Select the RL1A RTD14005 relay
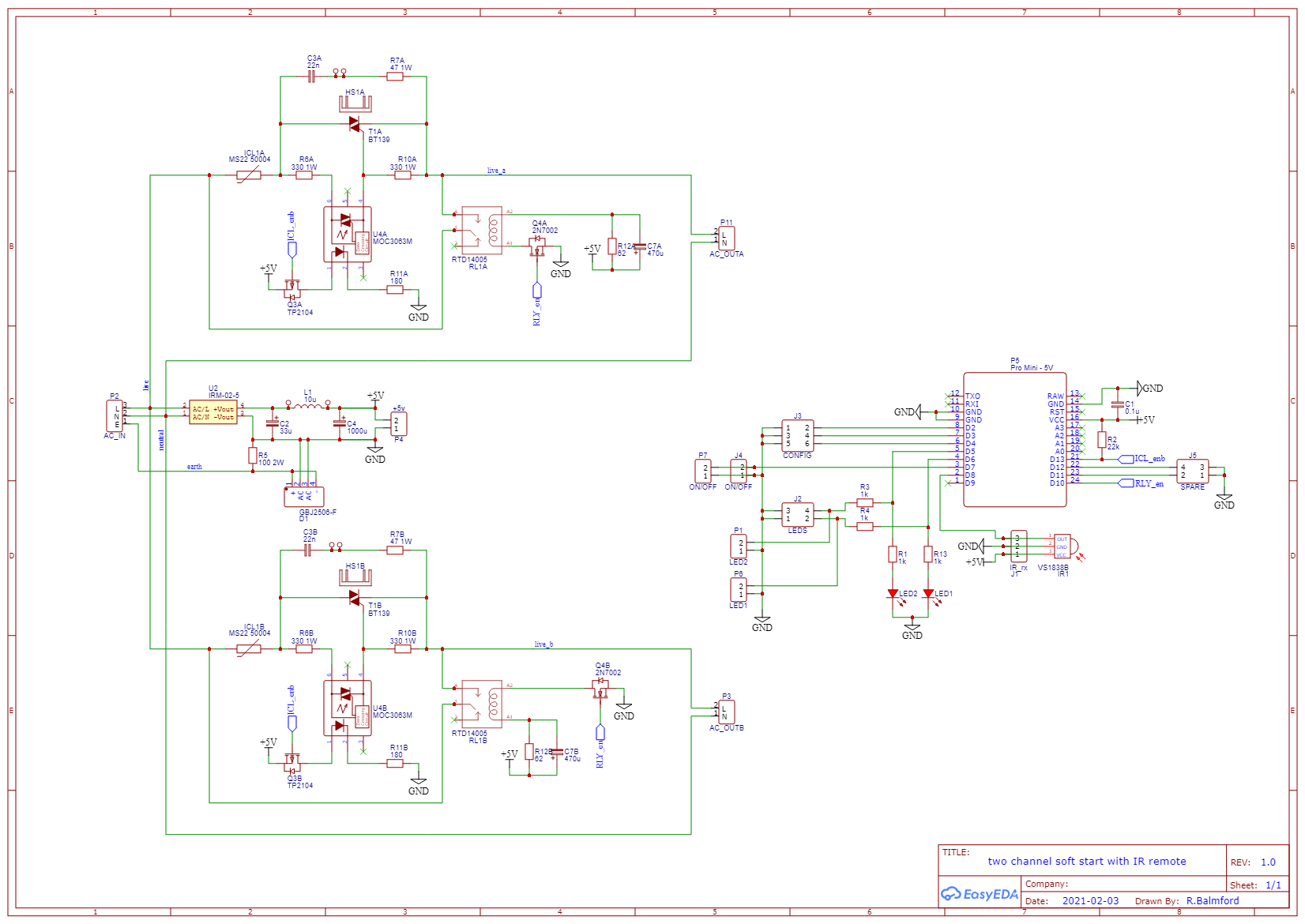 (482, 230)
